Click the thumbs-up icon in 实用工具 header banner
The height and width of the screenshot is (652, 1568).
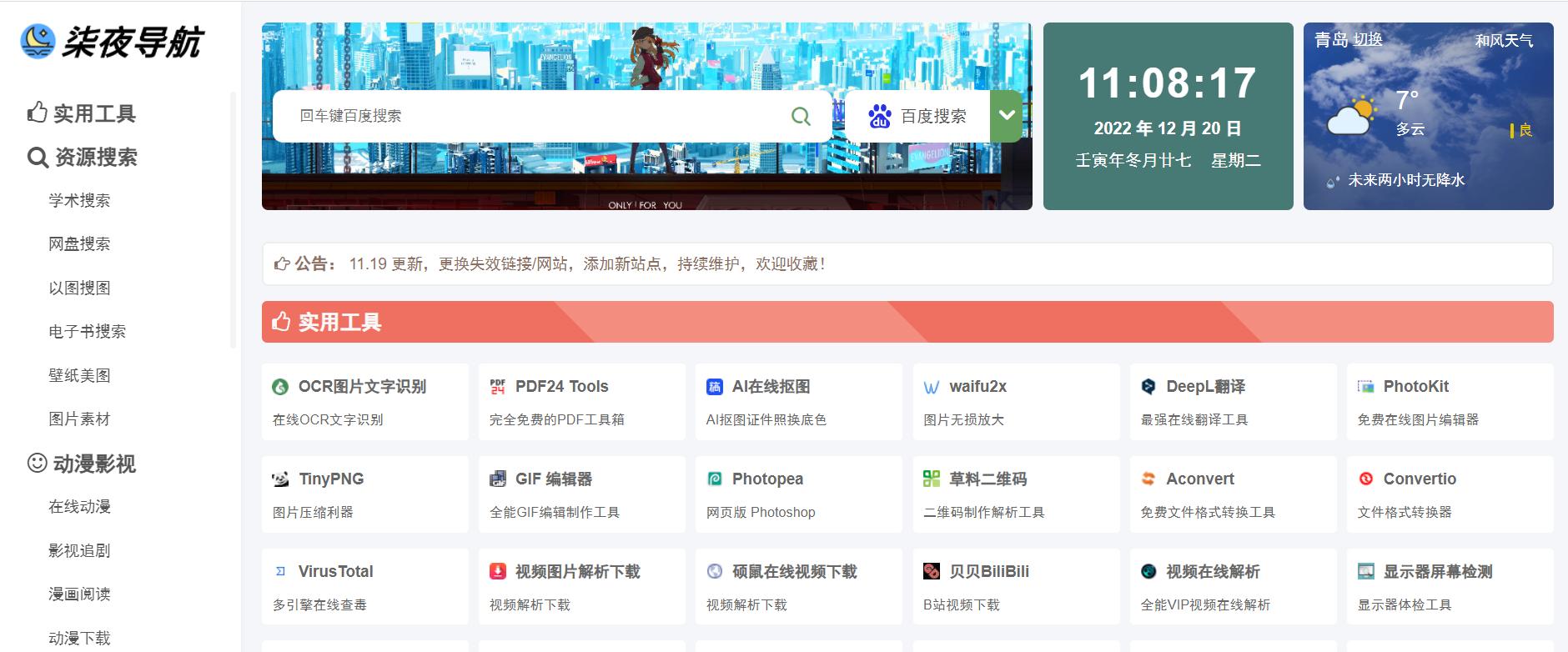click(x=282, y=322)
